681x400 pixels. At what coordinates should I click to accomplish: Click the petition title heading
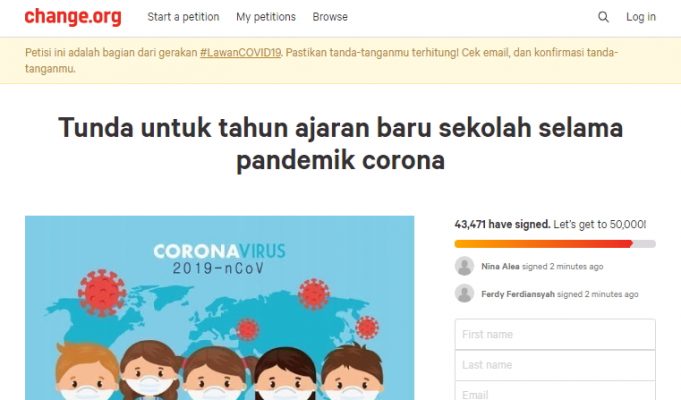pos(340,144)
